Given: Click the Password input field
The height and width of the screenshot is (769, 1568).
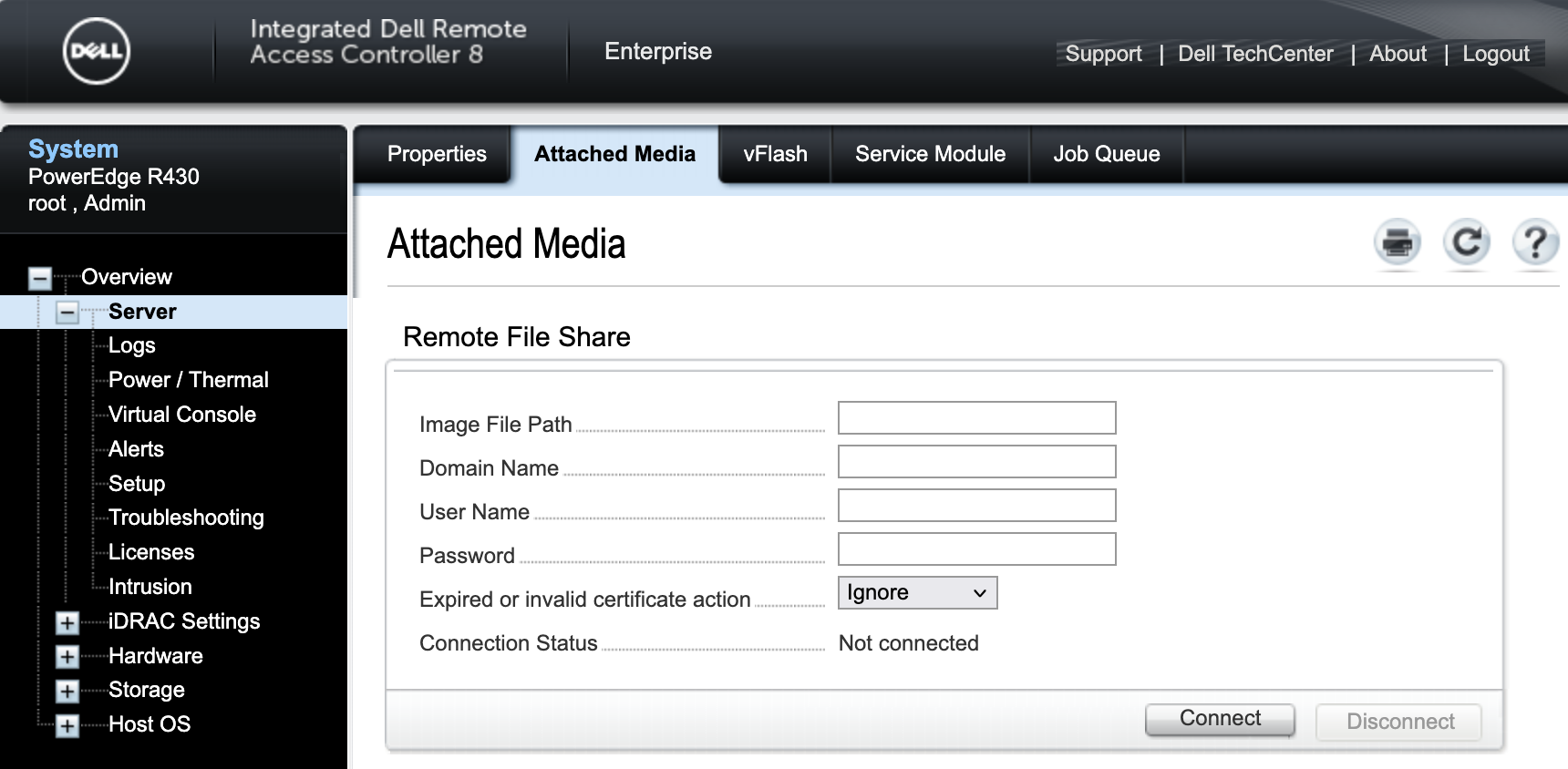Looking at the screenshot, I should pos(977,549).
